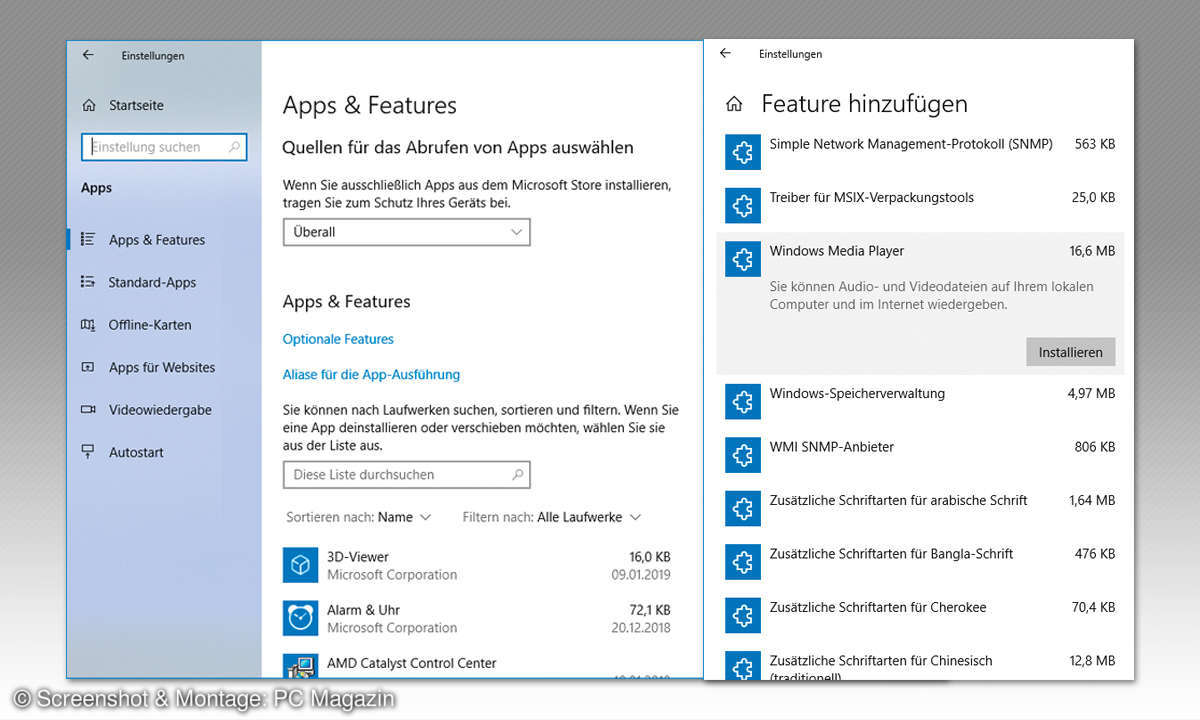Image resolution: width=1200 pixels, height=720 pixels.
Task: Click MSIX-Verpackungstools feature icon
Action: [743, 206]
